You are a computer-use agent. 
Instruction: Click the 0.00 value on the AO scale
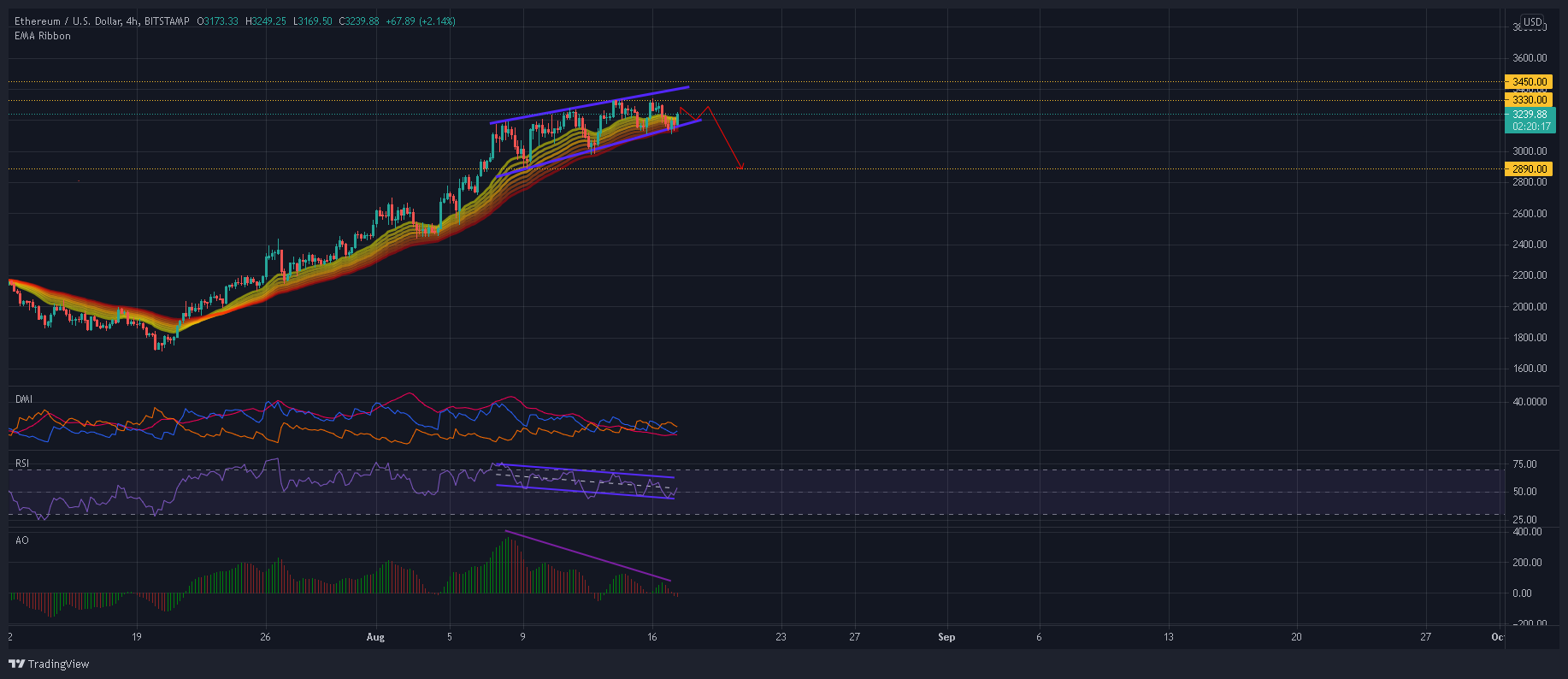point(1523,593)
